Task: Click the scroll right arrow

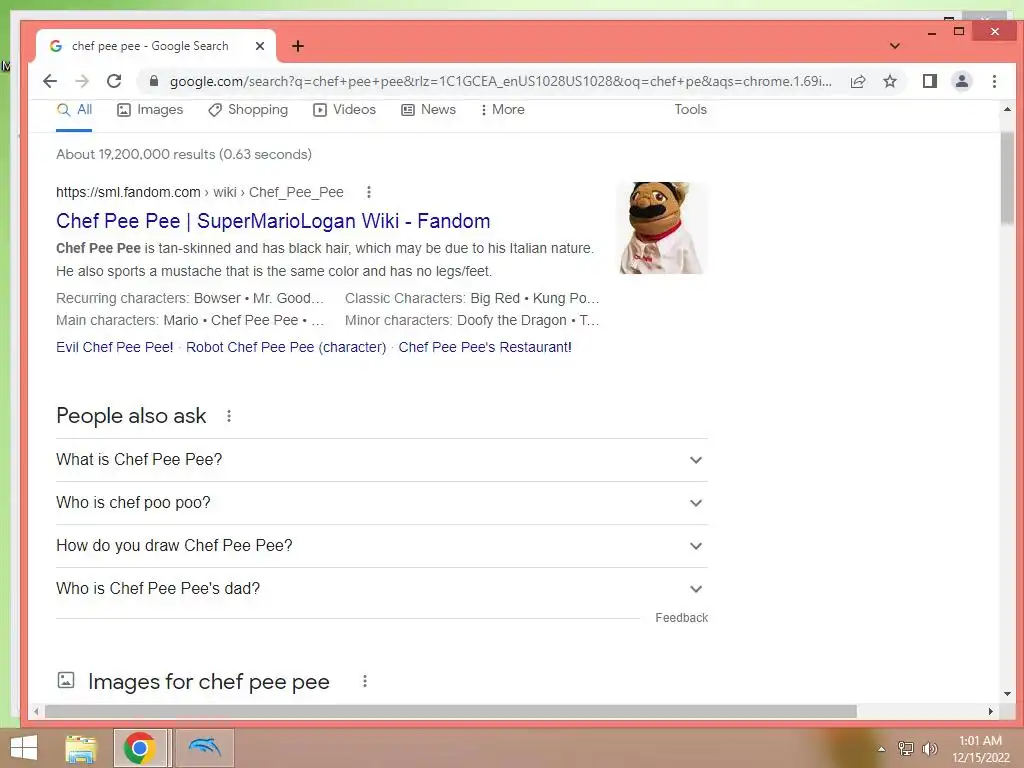Action: [x=991, y=711]
